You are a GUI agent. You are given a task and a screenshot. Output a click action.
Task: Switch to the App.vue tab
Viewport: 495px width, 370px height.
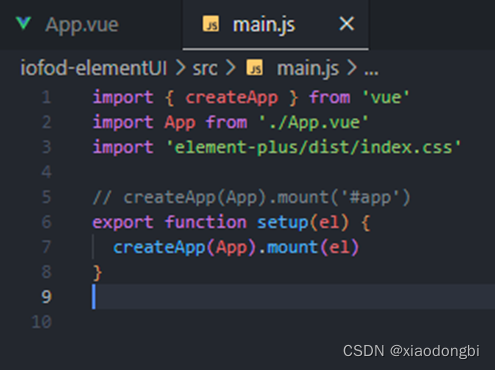click(91, 25)
